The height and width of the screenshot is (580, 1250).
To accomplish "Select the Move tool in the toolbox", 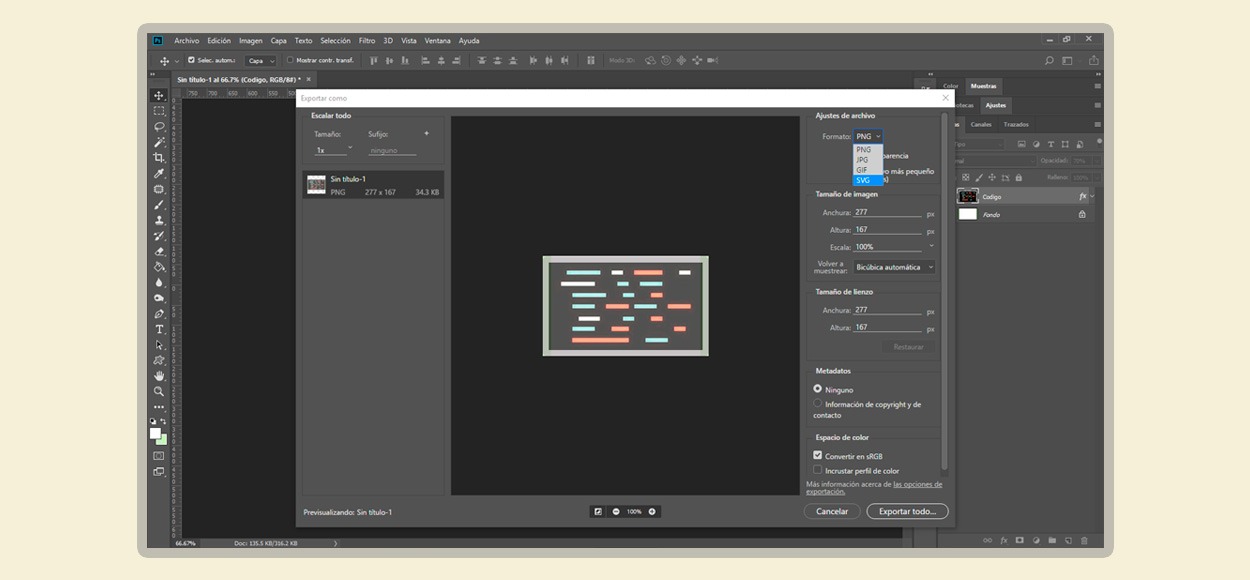I will 159,96.
